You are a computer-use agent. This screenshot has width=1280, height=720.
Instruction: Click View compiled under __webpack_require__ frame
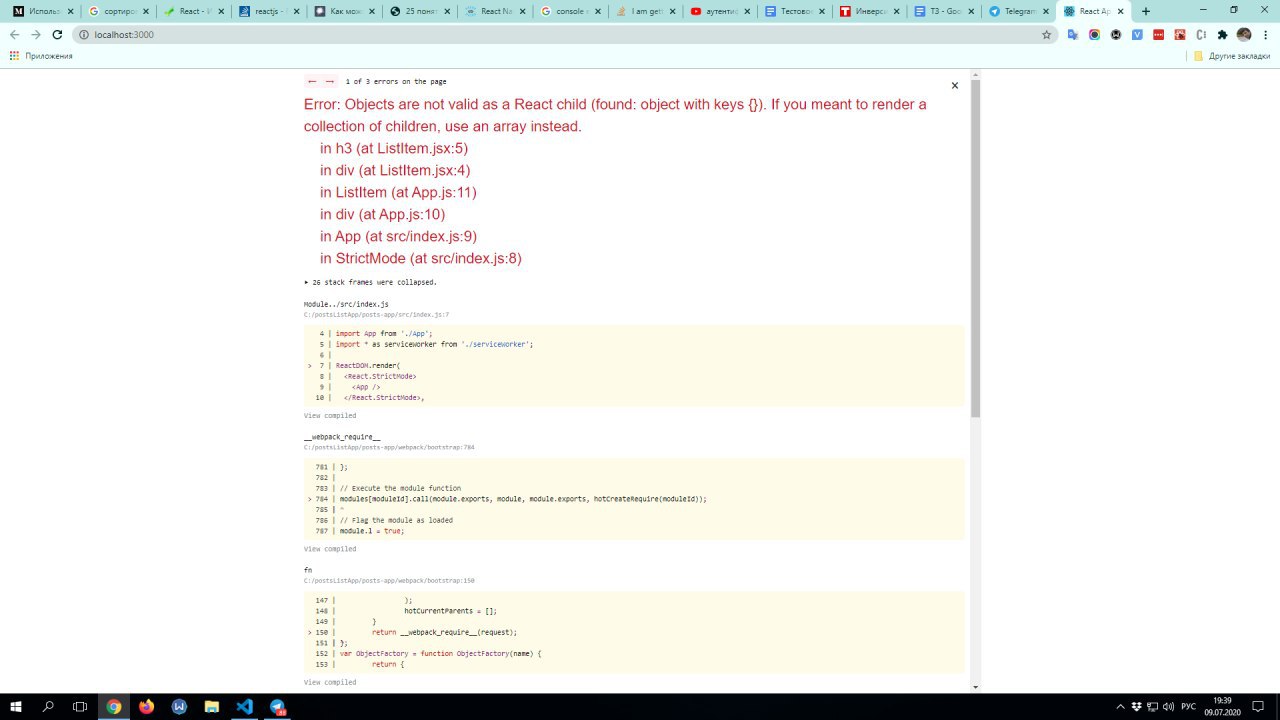coord(330,549)
